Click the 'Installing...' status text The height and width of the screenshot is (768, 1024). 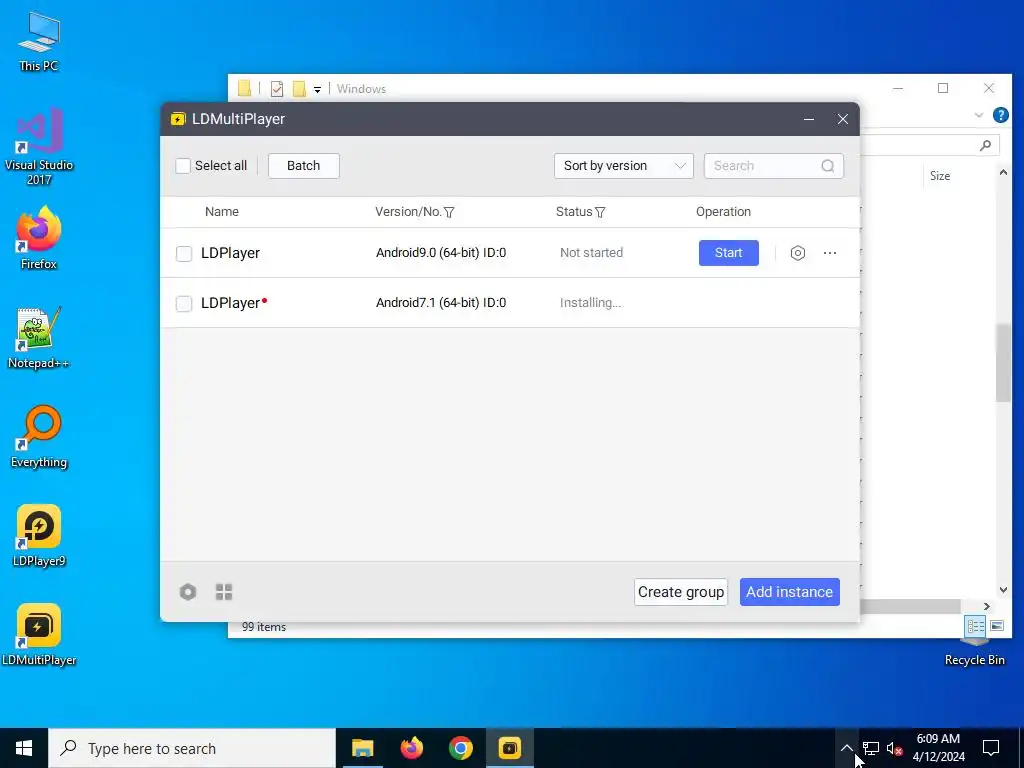coord(590,303)
